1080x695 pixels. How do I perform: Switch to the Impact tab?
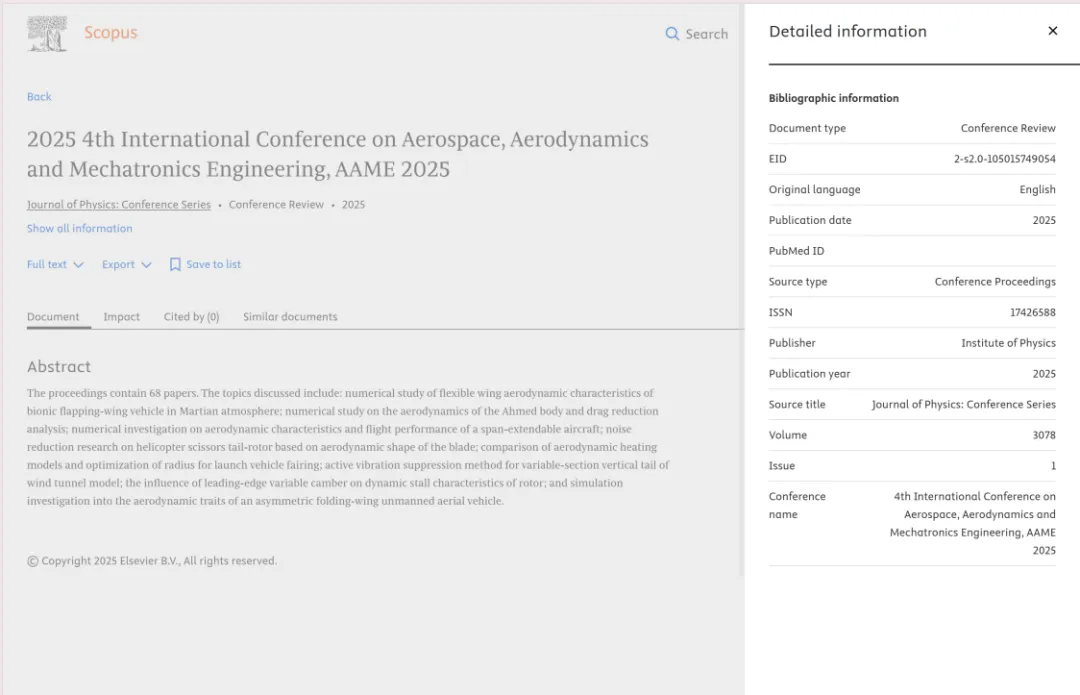121,317
